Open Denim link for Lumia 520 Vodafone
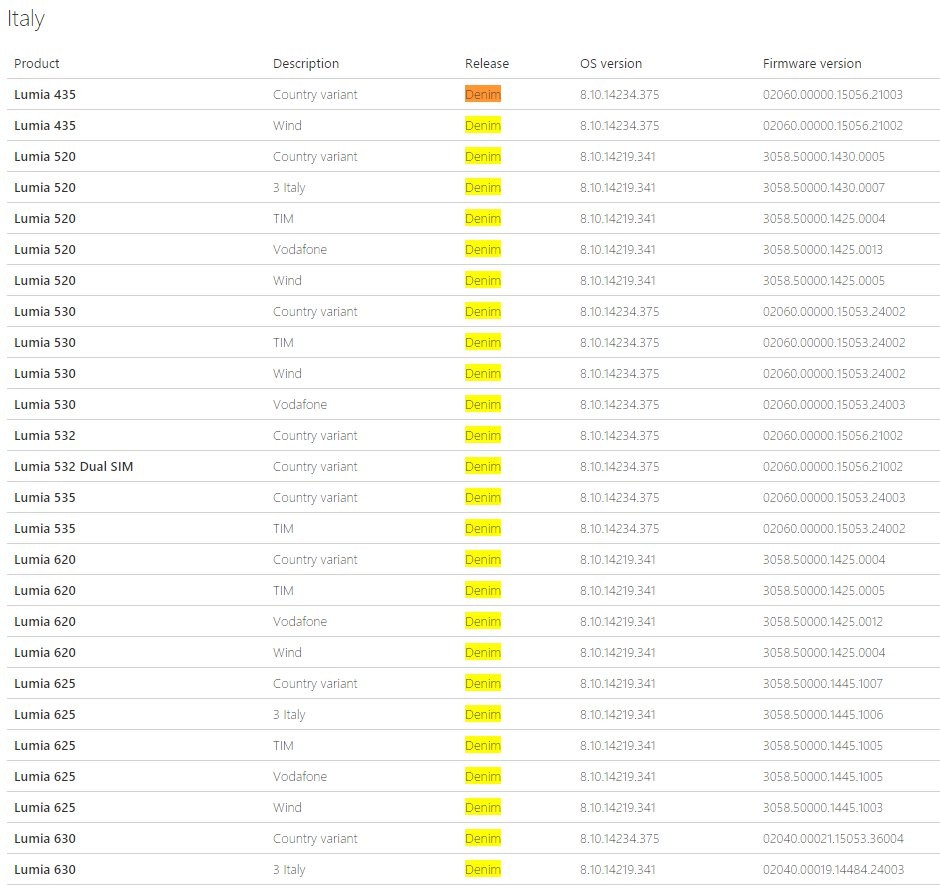The height and width of the screenshot is (885, 940). [483, 249]
